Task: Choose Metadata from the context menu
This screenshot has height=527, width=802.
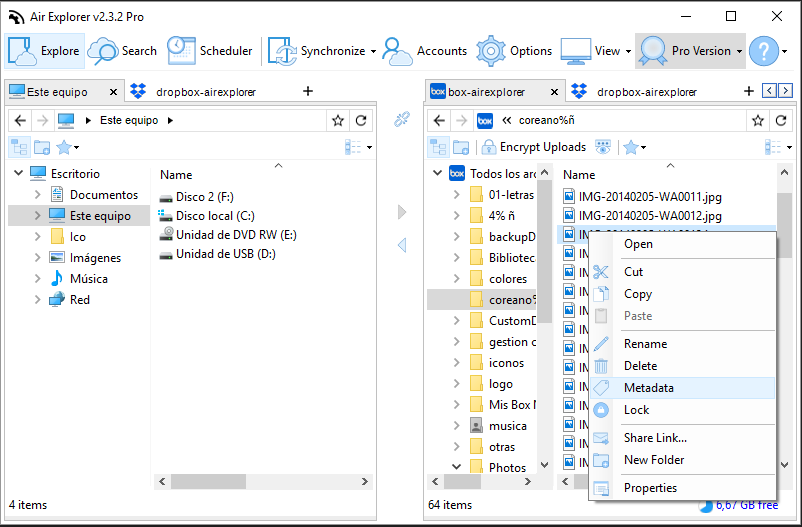Action: (682, 388)
